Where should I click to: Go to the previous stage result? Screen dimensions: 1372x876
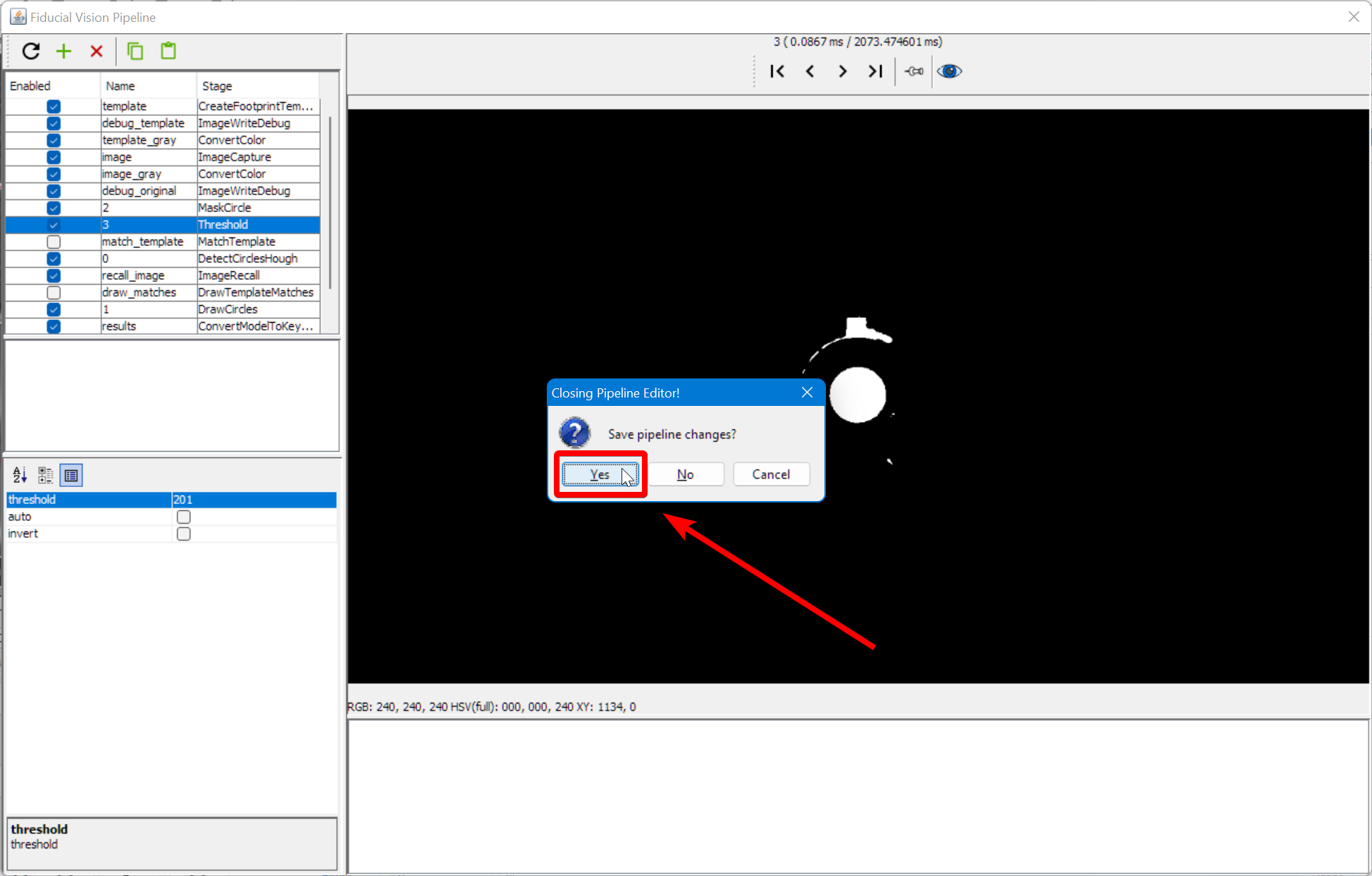point(810,71)
